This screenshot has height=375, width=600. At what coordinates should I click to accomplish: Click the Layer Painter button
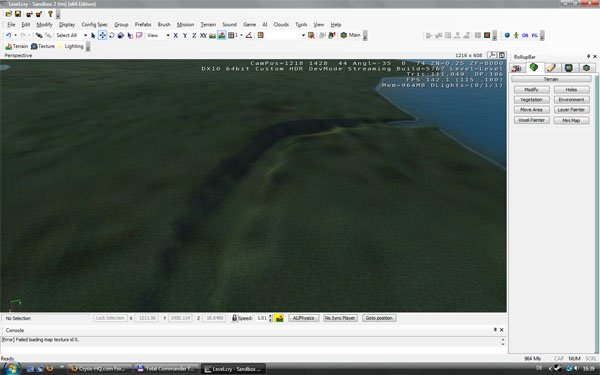pos(571,110)
